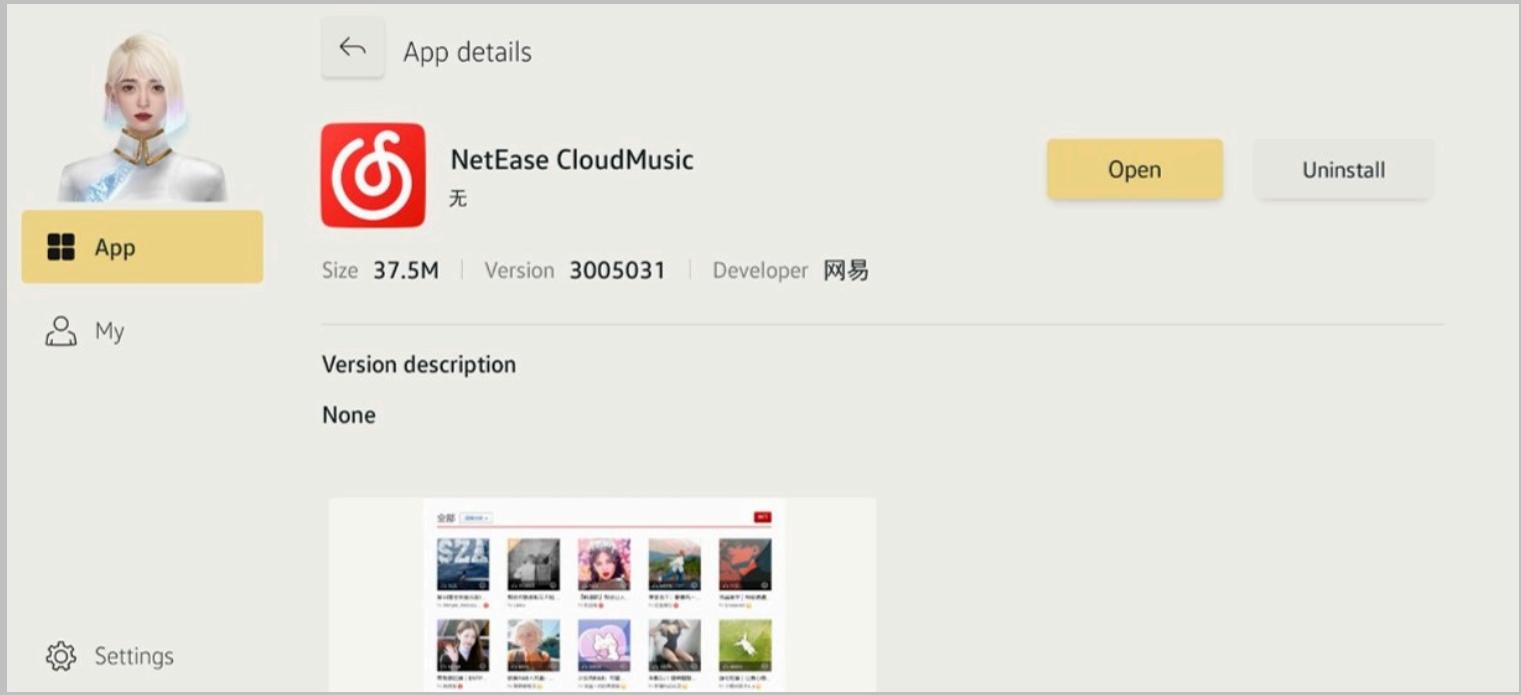Click the 无 subtitle under app name

pos(458,198)
